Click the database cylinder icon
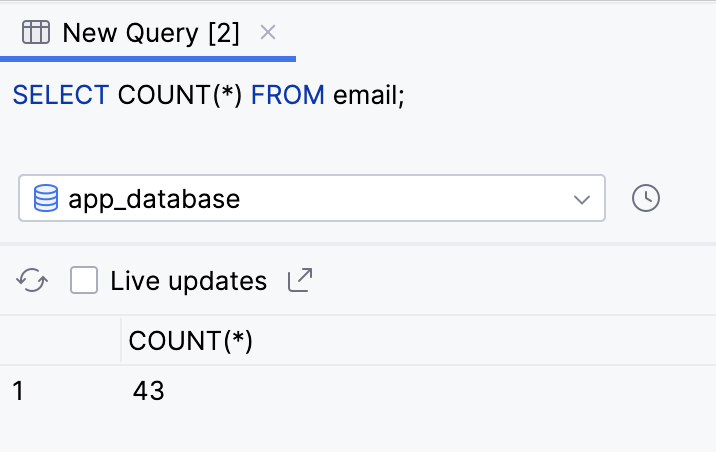 (x=46, y=198)
